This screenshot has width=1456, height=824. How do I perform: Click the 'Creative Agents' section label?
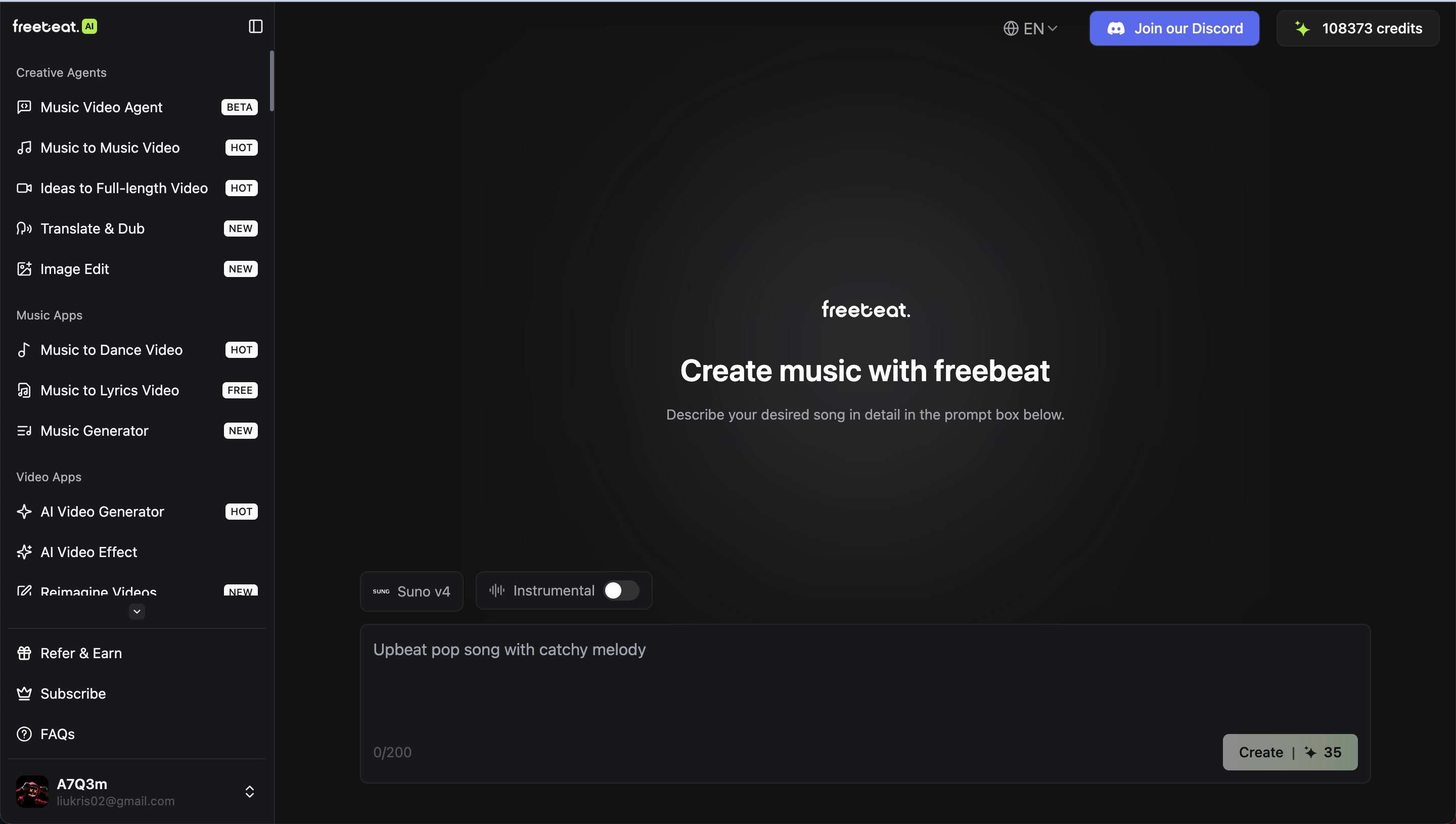click(61, 72)
